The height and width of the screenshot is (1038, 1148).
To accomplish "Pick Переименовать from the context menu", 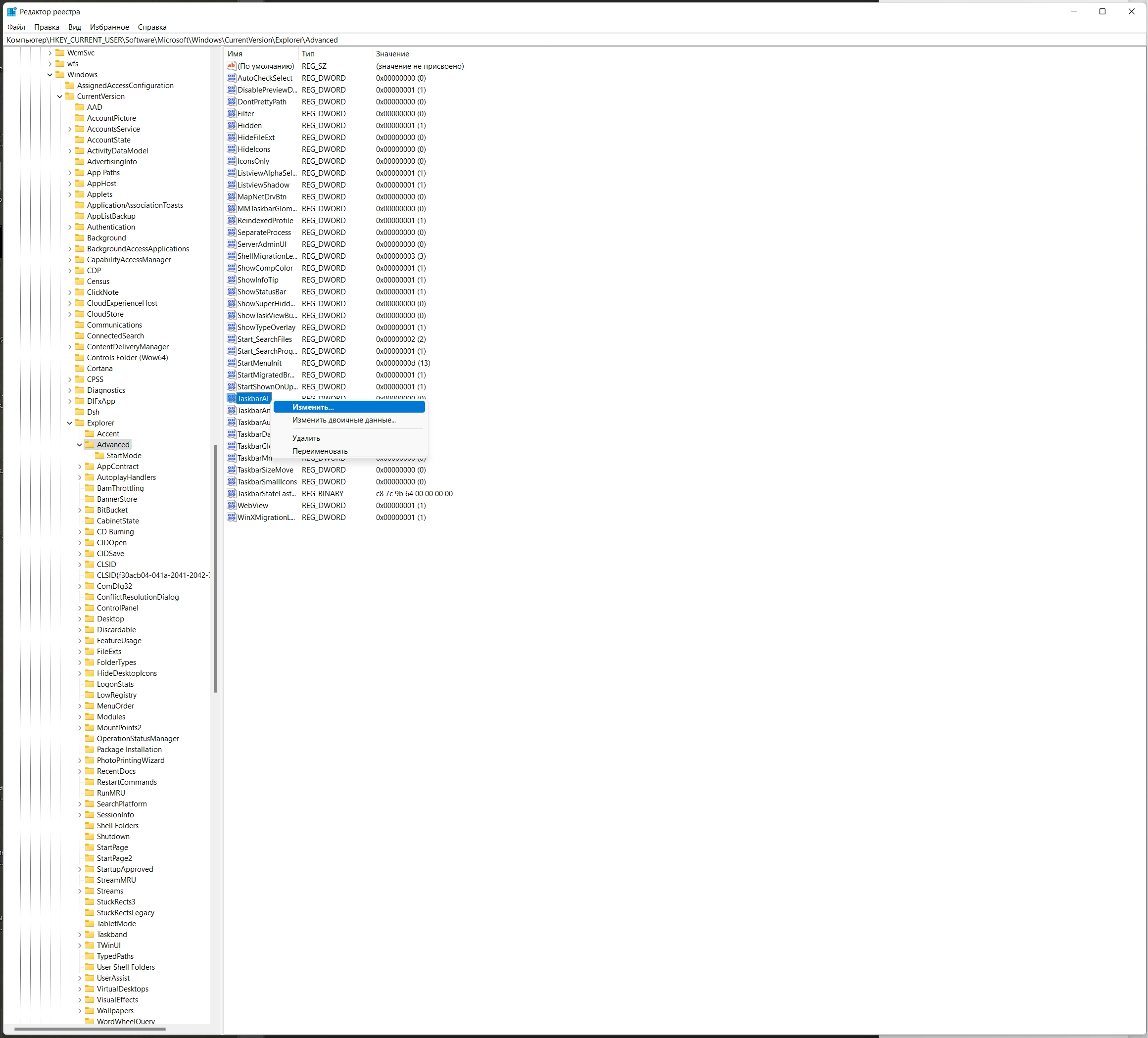I will tap(320, 451).
